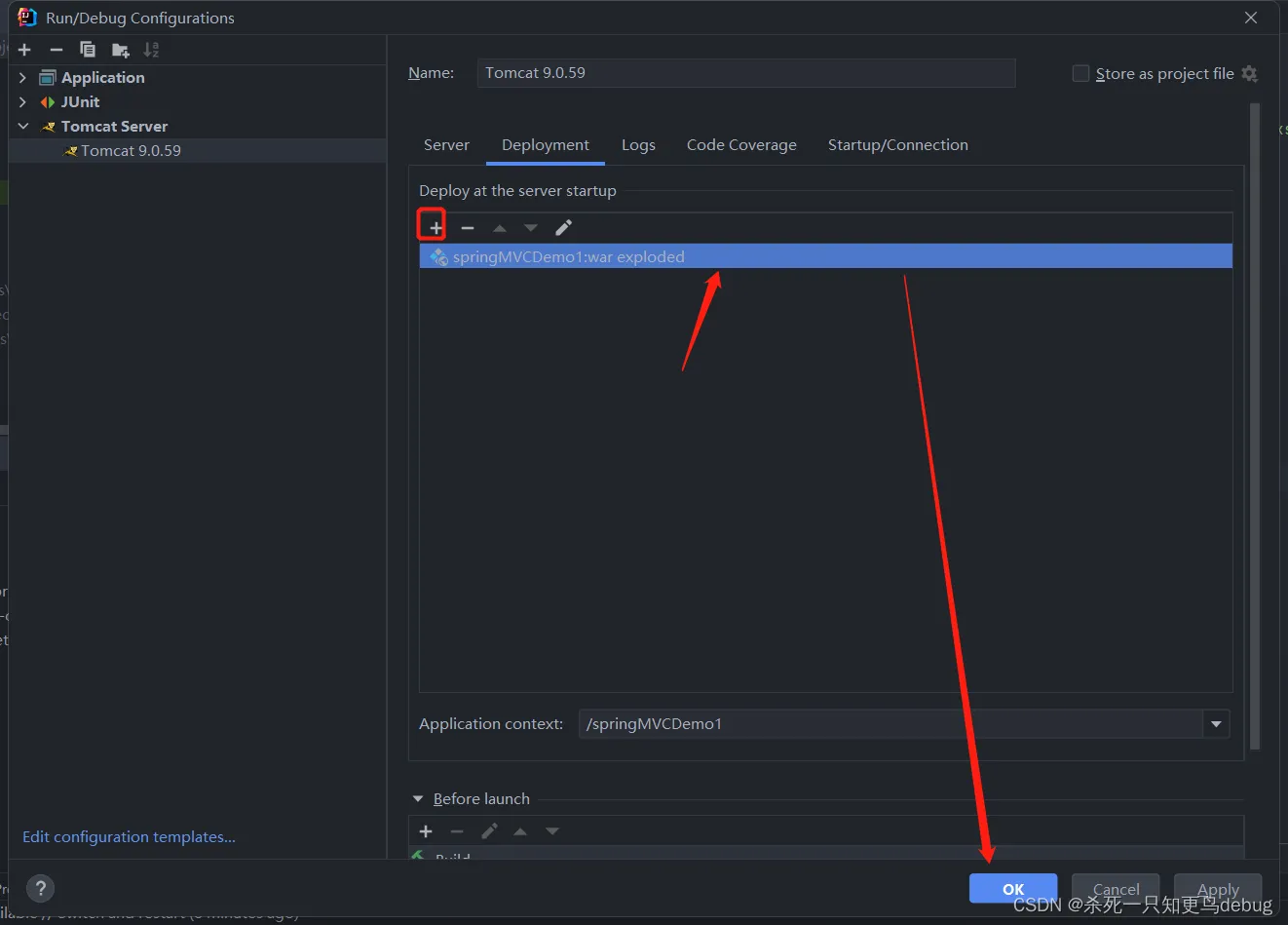Click the Application context text field
This screenshot has height=925, width=1288.
pos(891,724)
